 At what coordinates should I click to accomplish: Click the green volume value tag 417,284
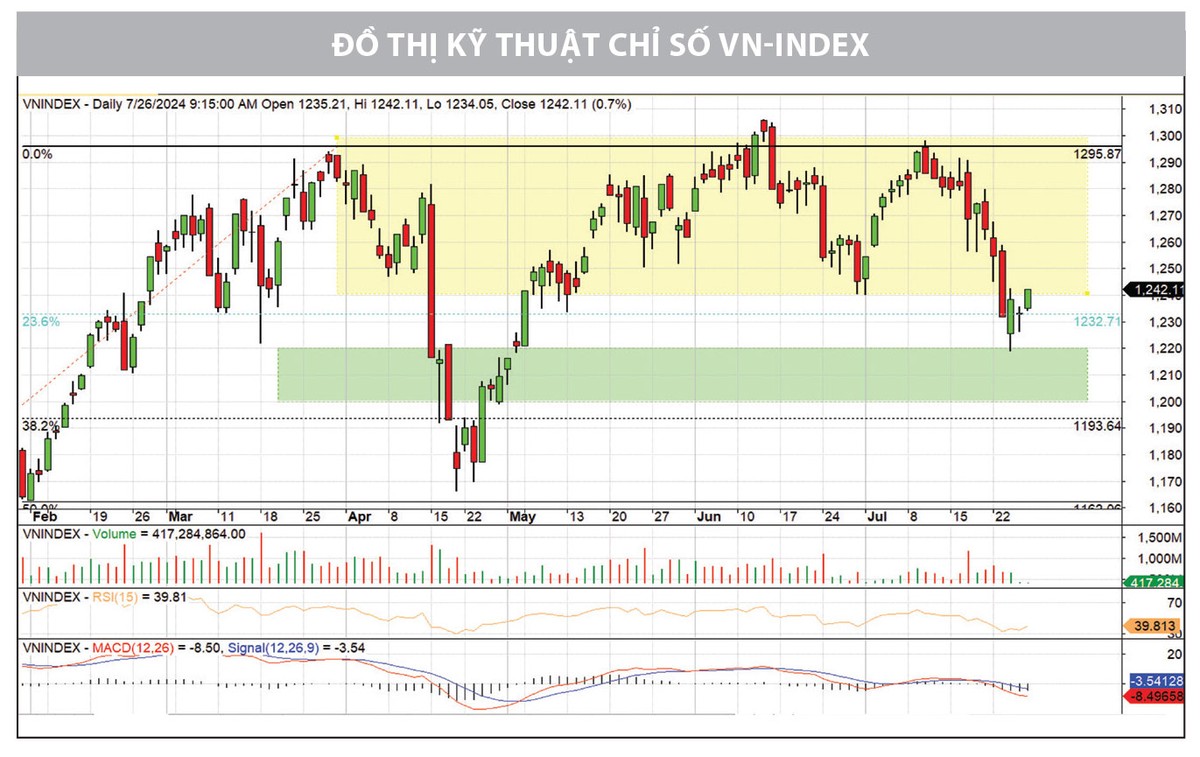point(1156,581)
